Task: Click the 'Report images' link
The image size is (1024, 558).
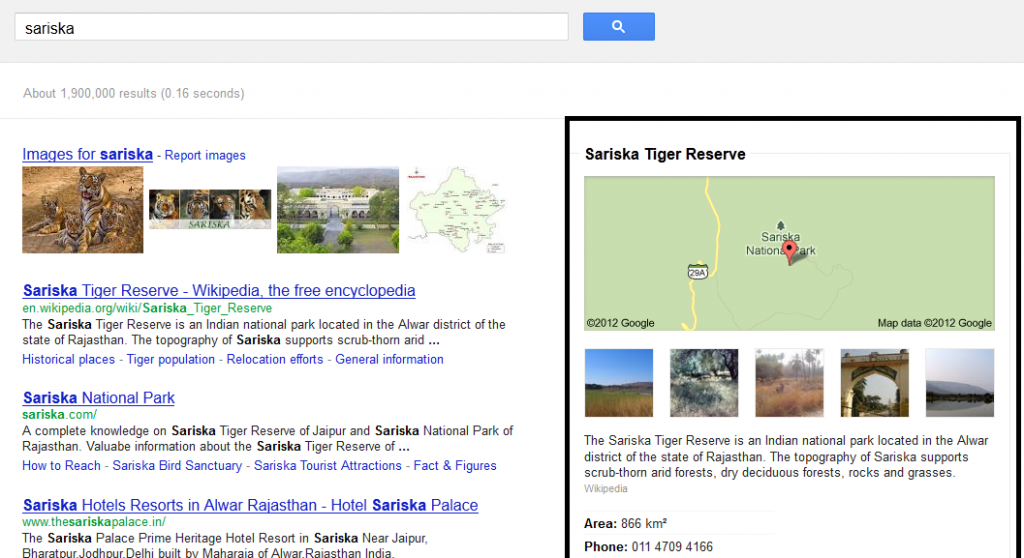Action: pos(205,156)
